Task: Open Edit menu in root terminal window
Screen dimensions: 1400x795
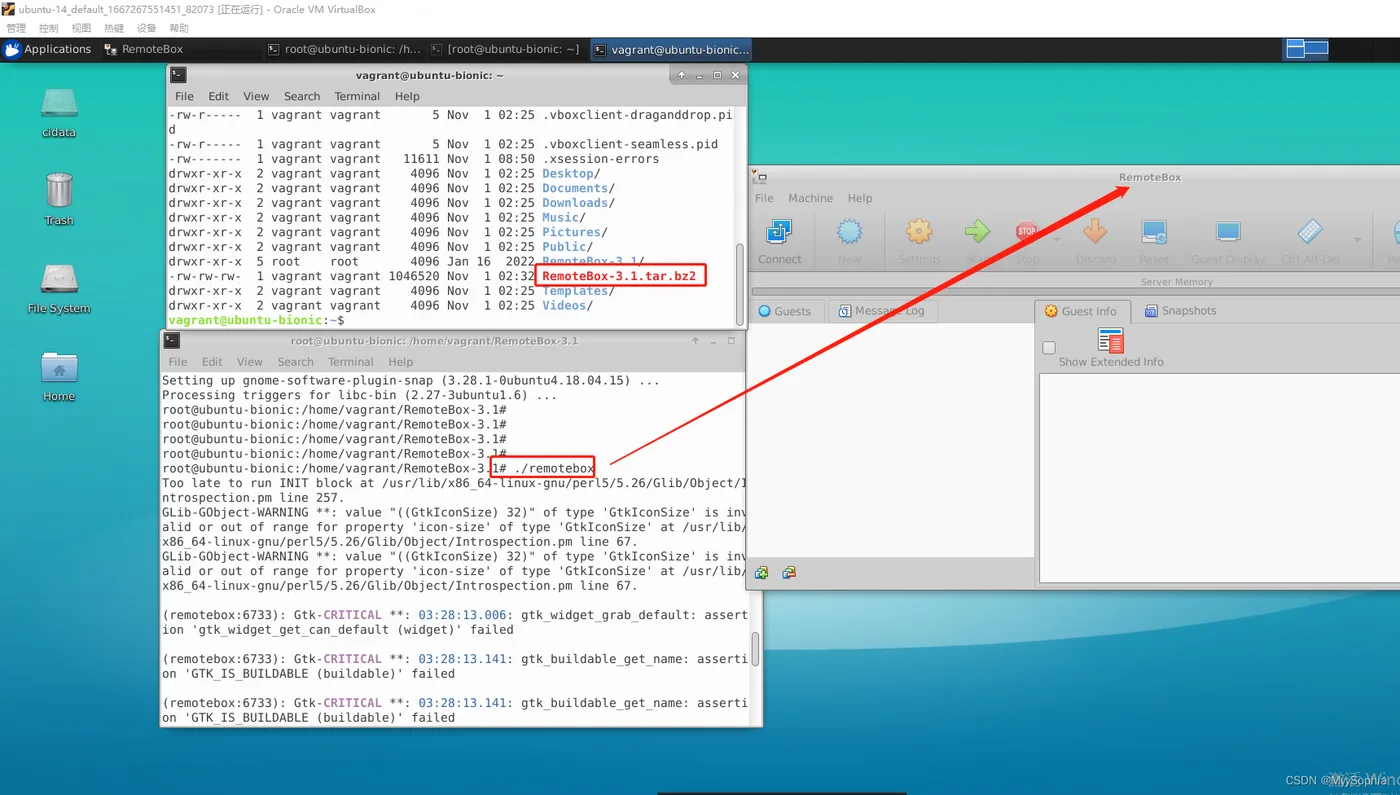Action: (x=212, y=362)
